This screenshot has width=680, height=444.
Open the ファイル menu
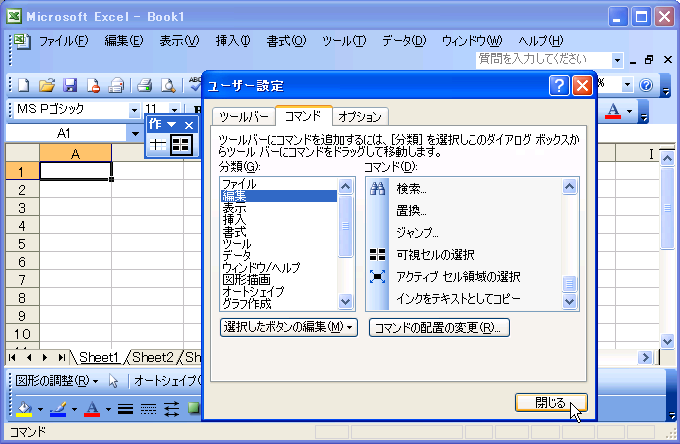(x=63, y=41)
